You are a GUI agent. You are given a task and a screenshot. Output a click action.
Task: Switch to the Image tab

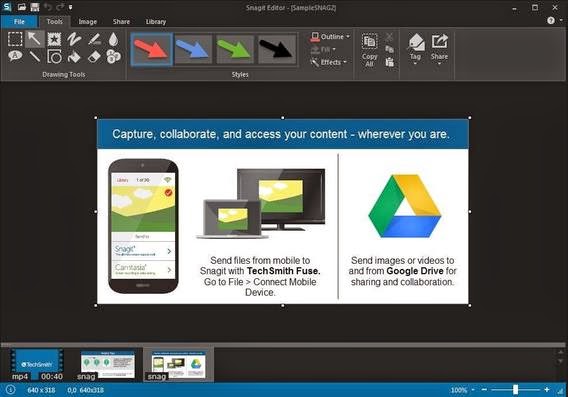click(88, 22)
